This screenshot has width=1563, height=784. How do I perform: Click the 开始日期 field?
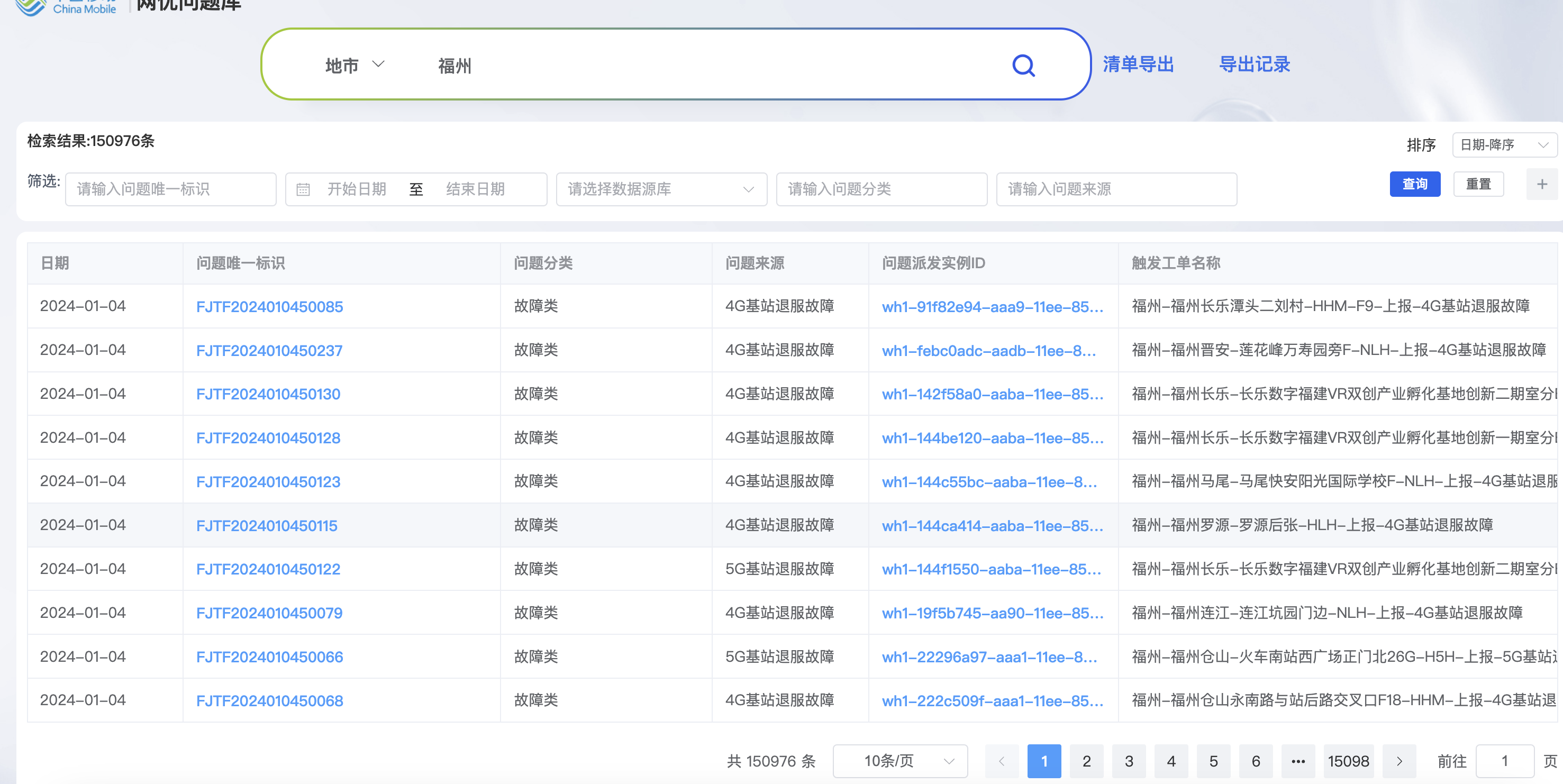(x=357, y=189)
